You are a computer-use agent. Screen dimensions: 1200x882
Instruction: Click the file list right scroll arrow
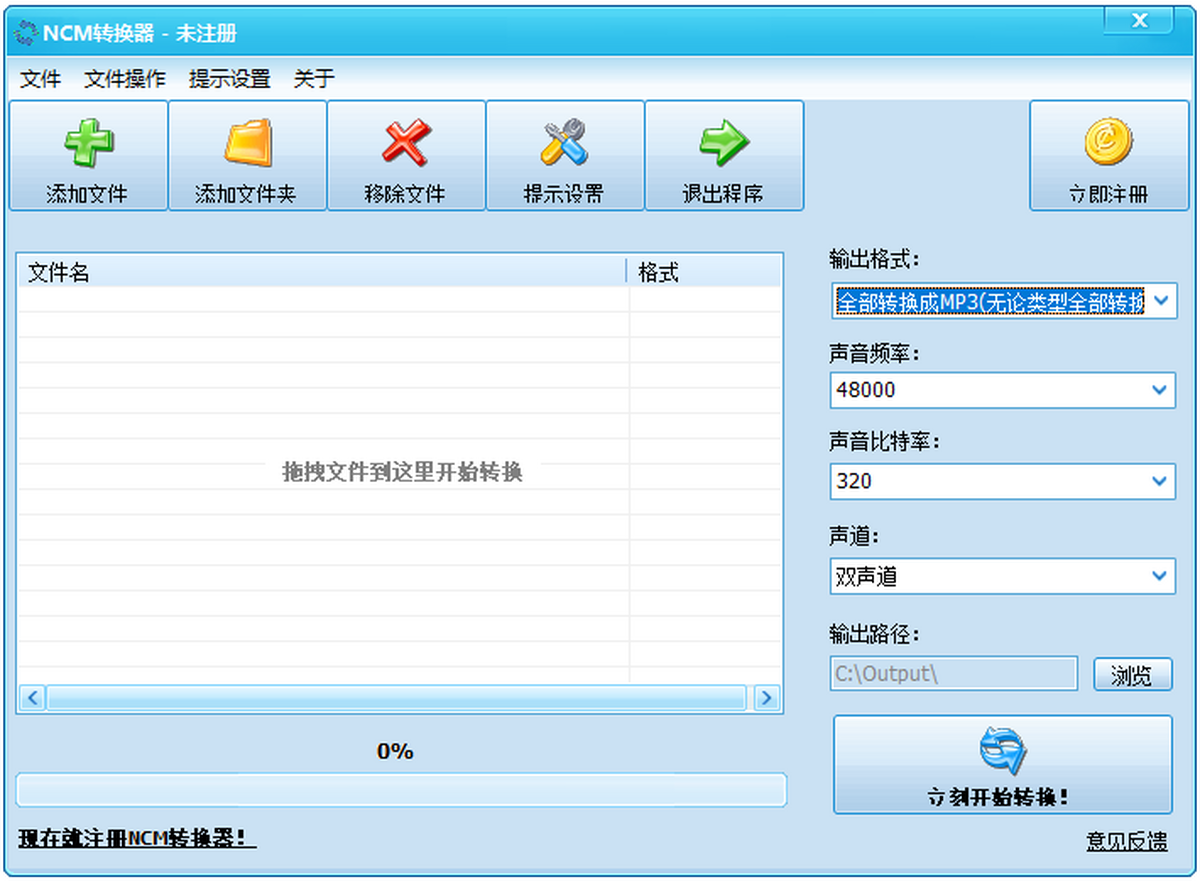767,698
